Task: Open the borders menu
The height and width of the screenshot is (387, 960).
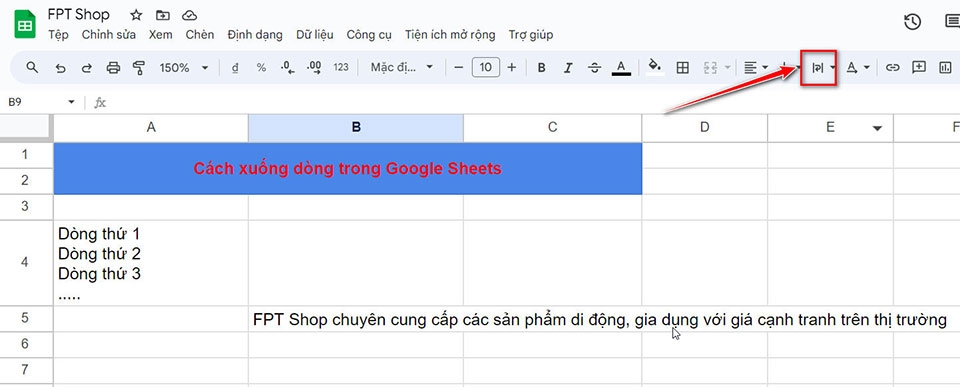Action: [683, 68]
